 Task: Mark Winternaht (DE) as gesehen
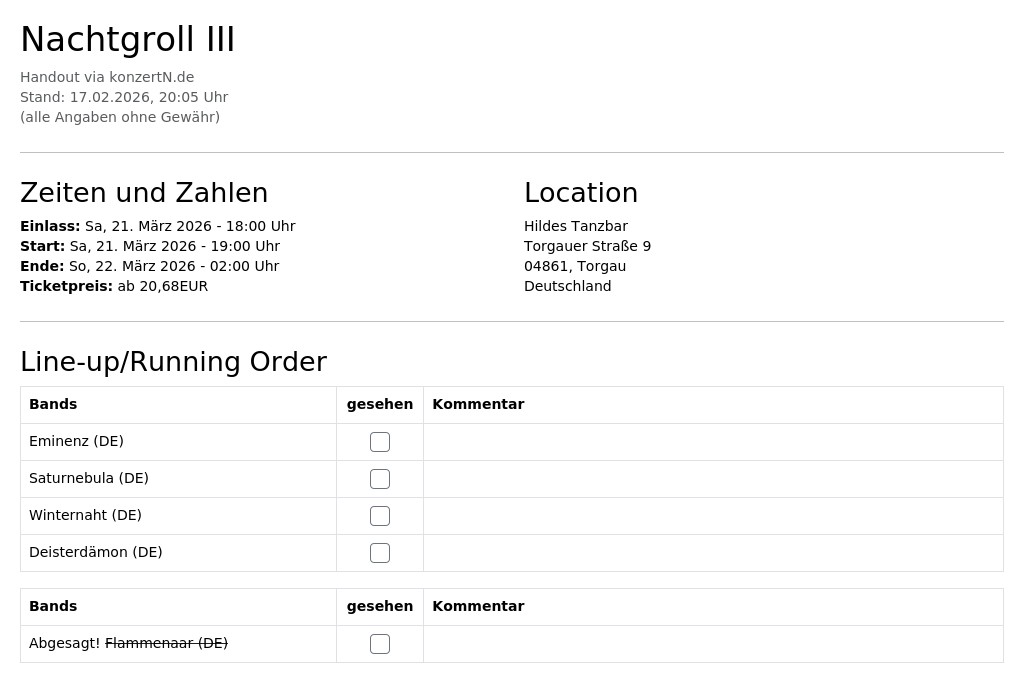[379, 516]
